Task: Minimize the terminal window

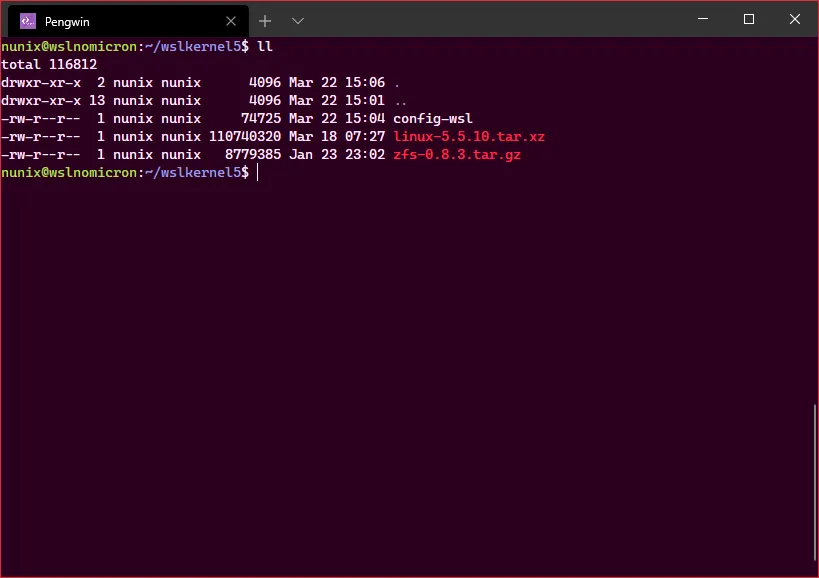Action: pos(702,20)
